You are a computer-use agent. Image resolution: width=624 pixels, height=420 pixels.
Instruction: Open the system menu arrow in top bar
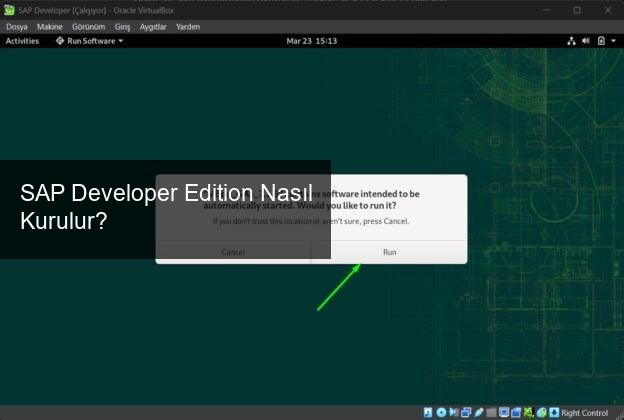click(x=613, y=41)
